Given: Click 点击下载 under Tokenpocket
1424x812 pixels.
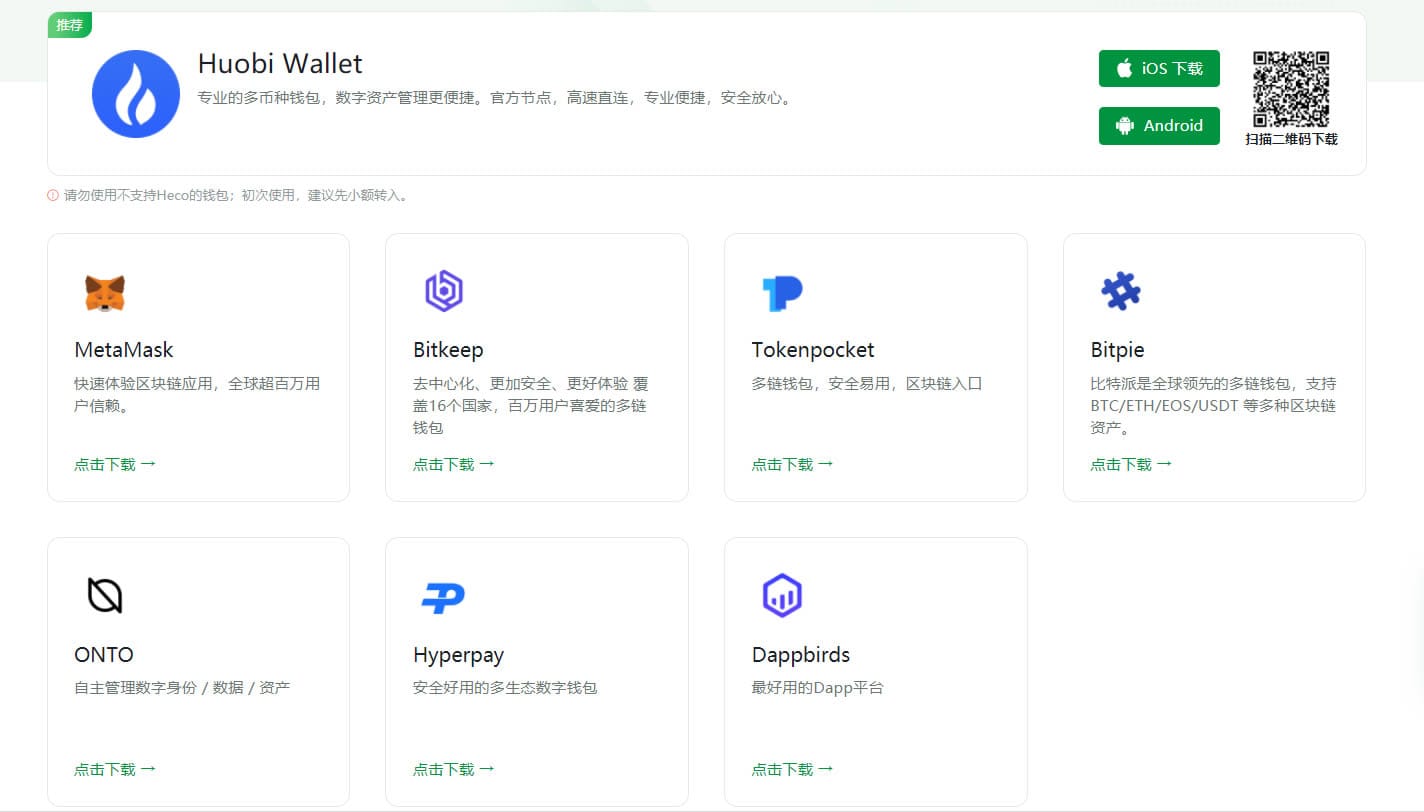Looking at the screenshot, I should (793, 463).
